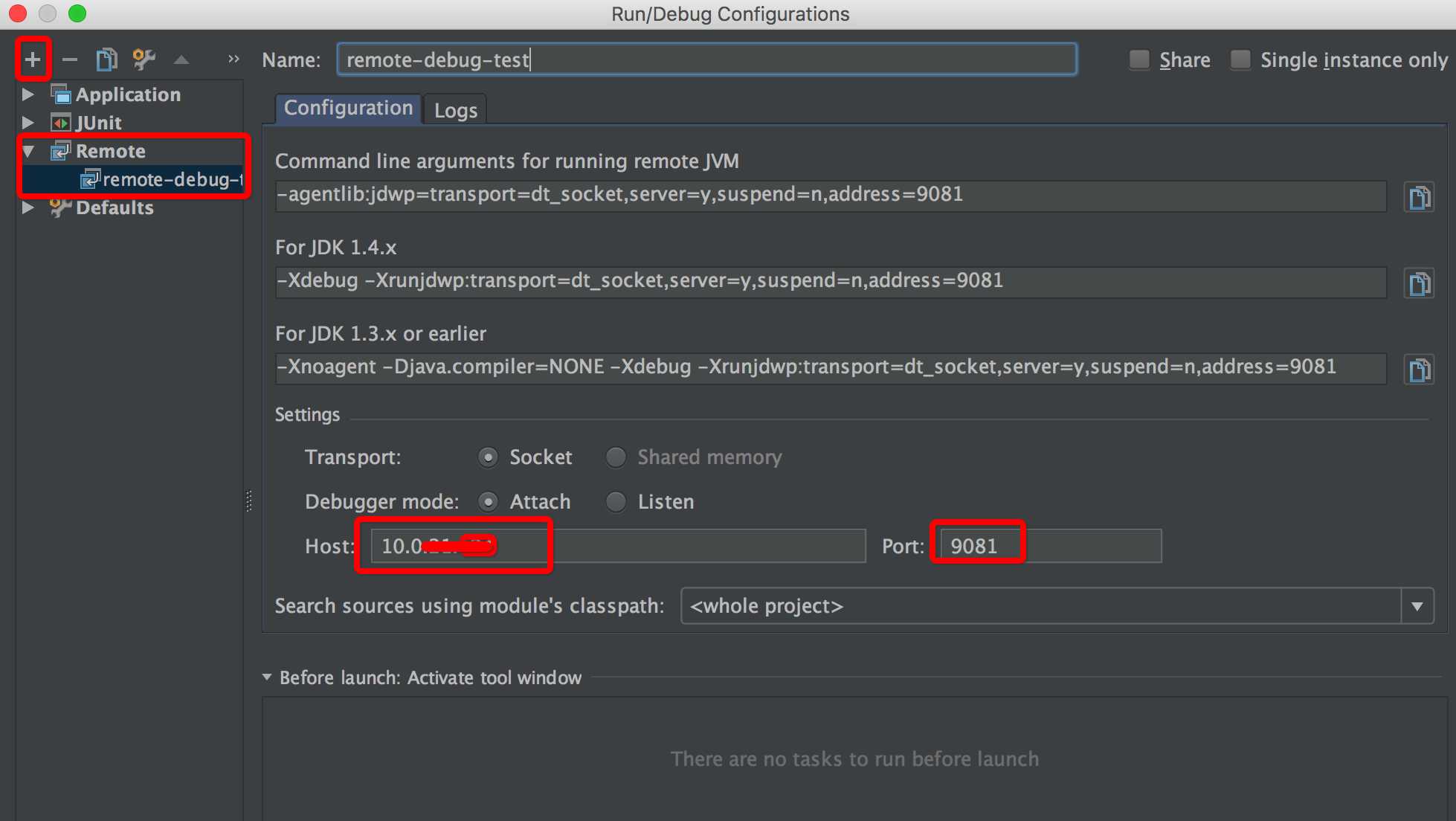Select the Application label in the tree

pyautogui.click(x=128, y=94)
